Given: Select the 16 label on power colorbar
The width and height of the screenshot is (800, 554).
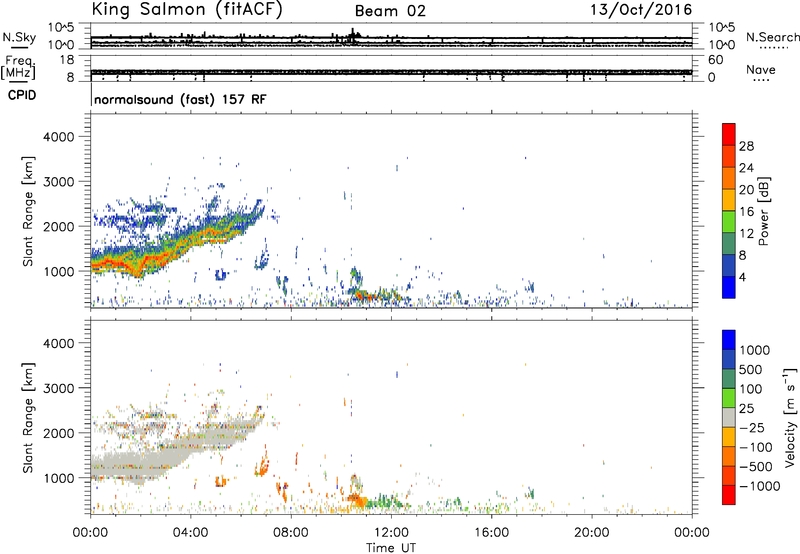Looking at the screenshot, I should [x=746, y=211].
